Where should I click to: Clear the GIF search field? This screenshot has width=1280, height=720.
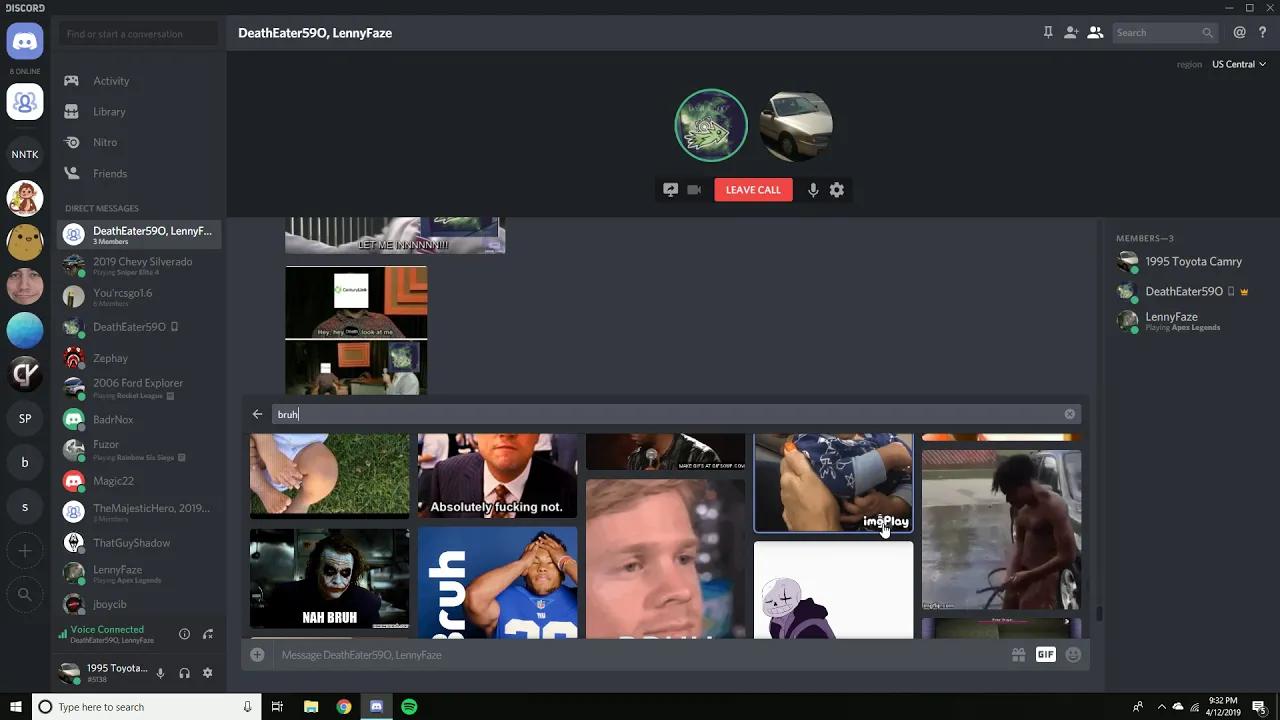click(x=1070, y=414)
